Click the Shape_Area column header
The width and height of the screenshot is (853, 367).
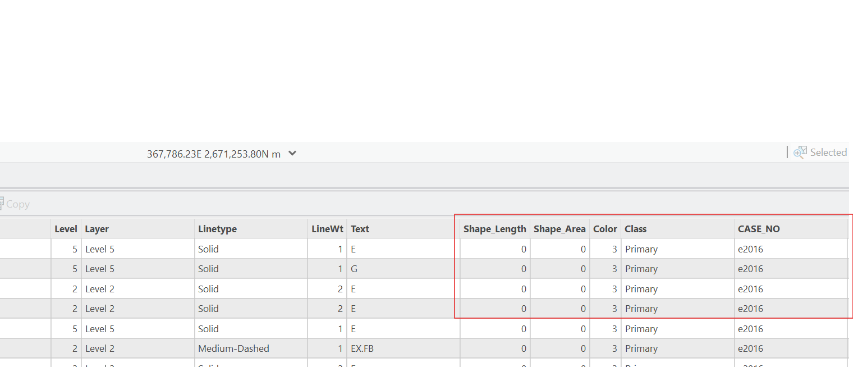coord(560,229)
